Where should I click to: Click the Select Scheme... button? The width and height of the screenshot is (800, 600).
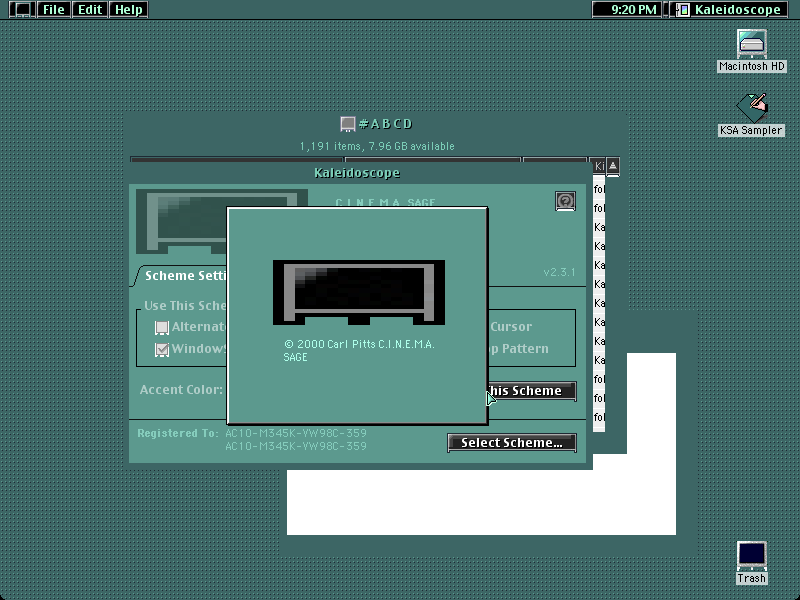tap(512, 443)
